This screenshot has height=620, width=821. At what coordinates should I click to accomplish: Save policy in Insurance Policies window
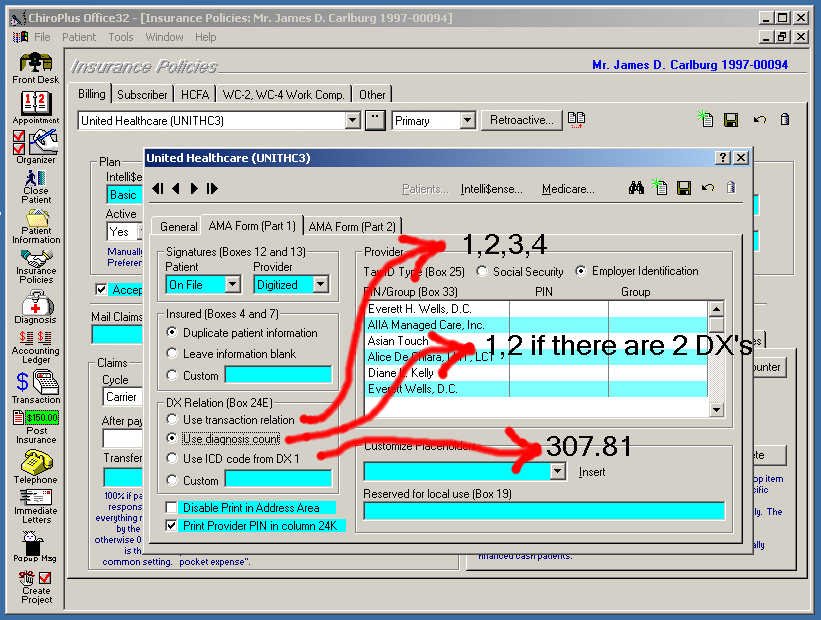click(731, 120)
